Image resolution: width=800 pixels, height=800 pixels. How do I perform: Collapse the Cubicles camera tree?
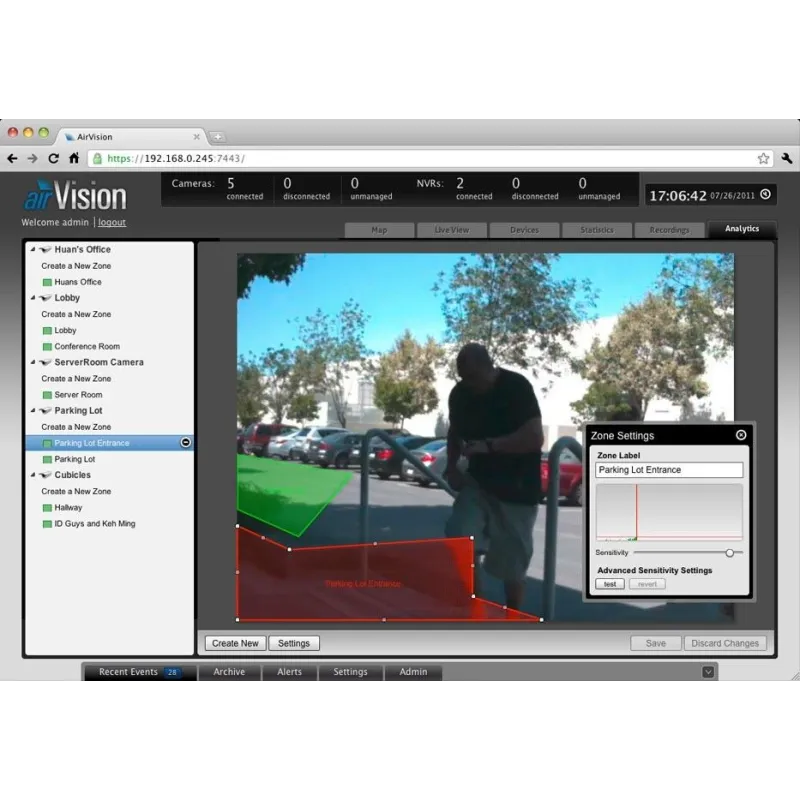[32, 475]
